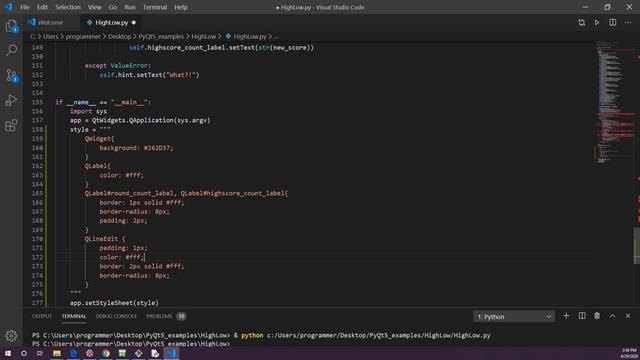Open the Edit menu

[42, 7]
